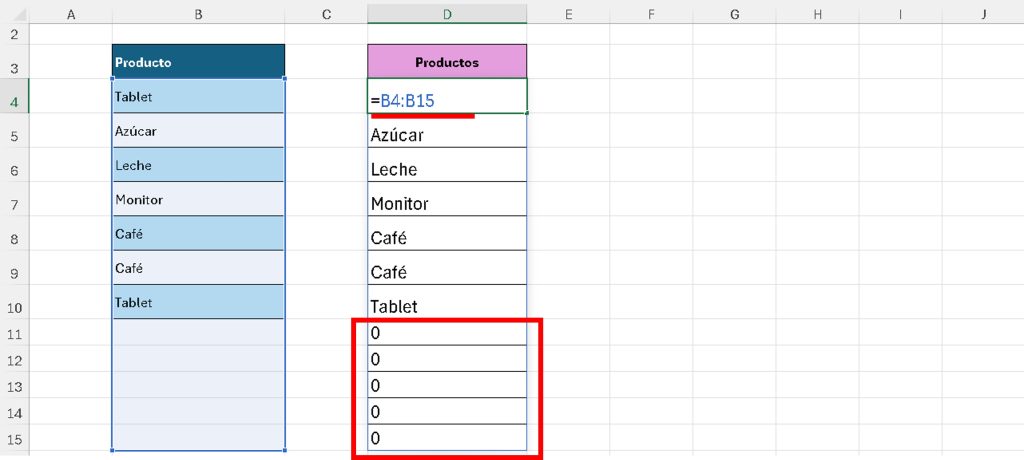
Task: Select the column G header
Action: (x=734, y=13)
